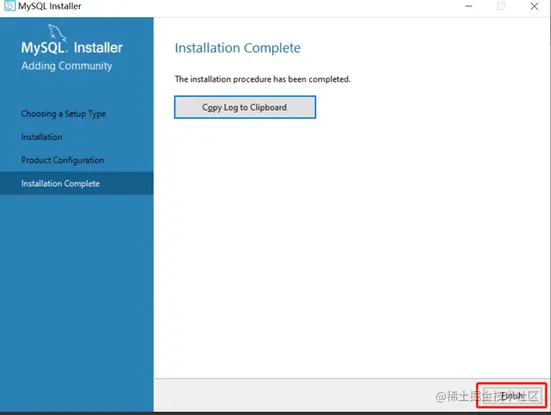This screenshot has height=415, width=551.
Task: Click the MySQL dolphin logo
Action: (57, 32)
